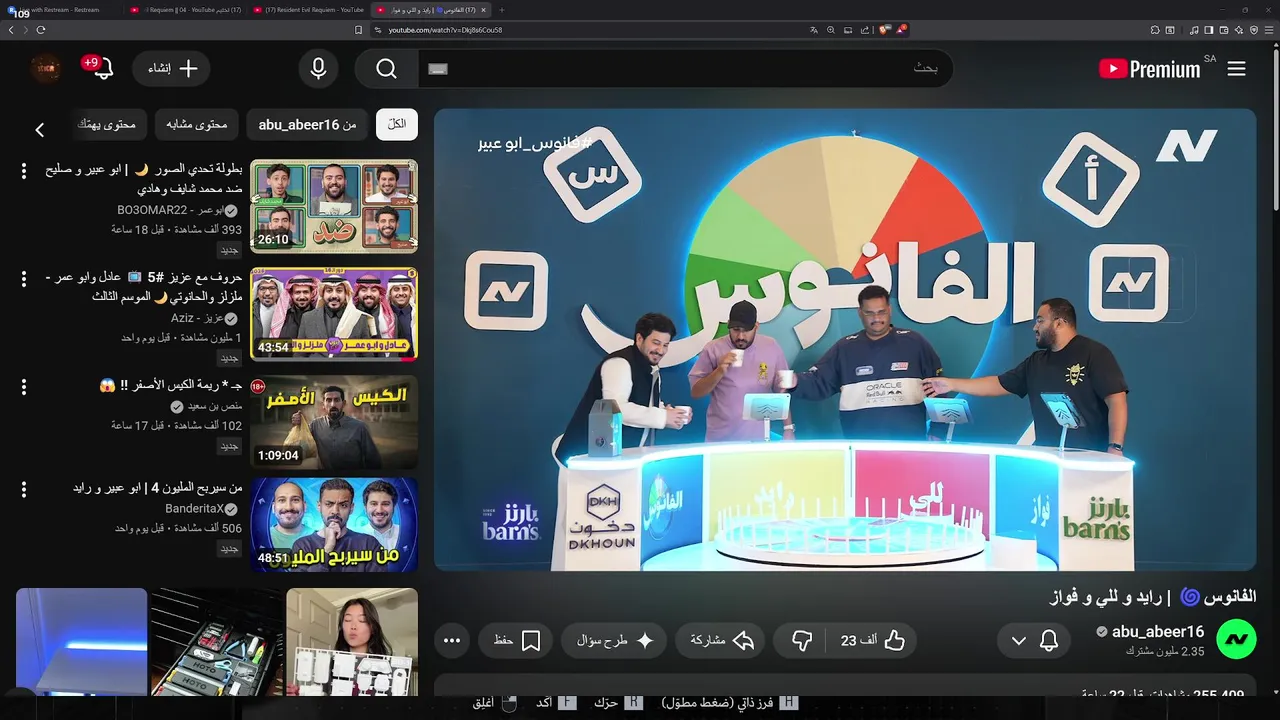1280x720 pixels.
Task: Open a new browser tab with plus
Action: point(502,10)
